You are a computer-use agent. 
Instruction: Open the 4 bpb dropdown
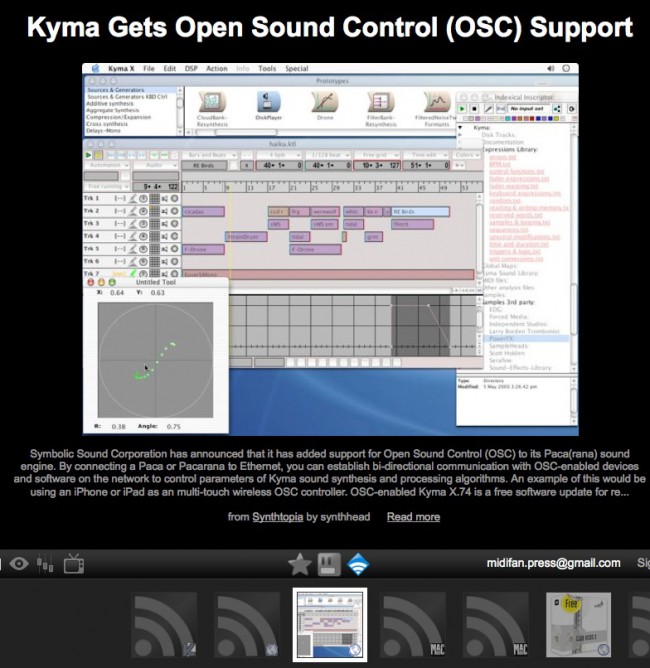click(x=279, y=155)
